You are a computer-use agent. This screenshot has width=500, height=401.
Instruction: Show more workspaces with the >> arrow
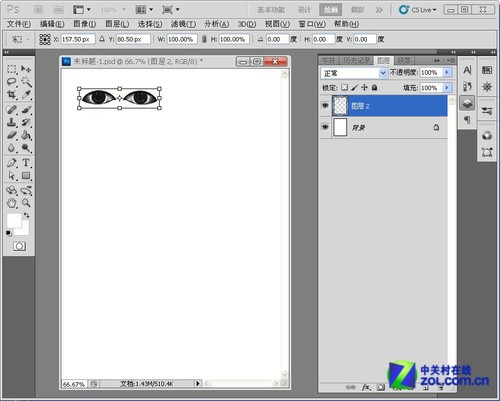tap(379, 10)
